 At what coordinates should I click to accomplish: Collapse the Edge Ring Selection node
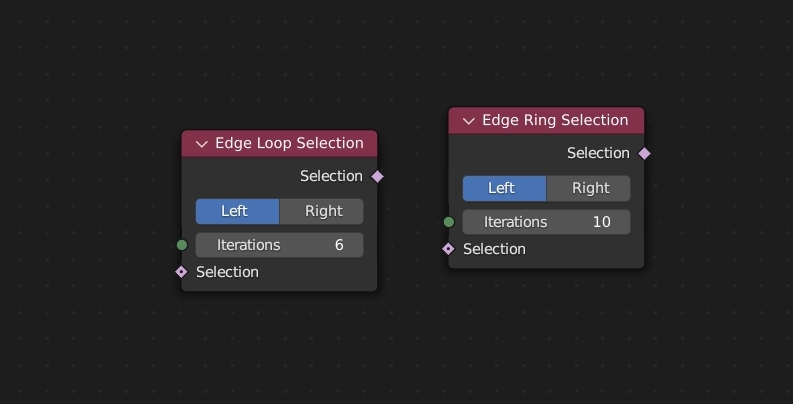click(469, 121)
